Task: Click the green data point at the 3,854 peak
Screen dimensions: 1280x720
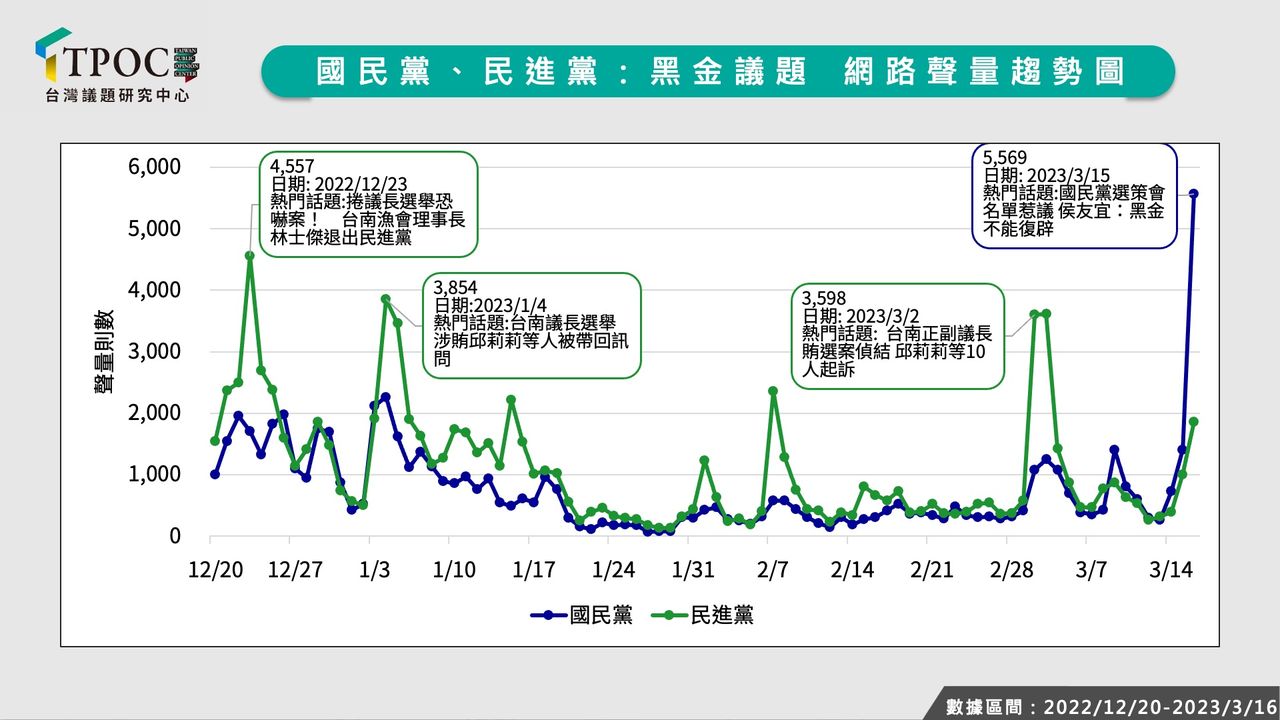Action: point(385,299)
